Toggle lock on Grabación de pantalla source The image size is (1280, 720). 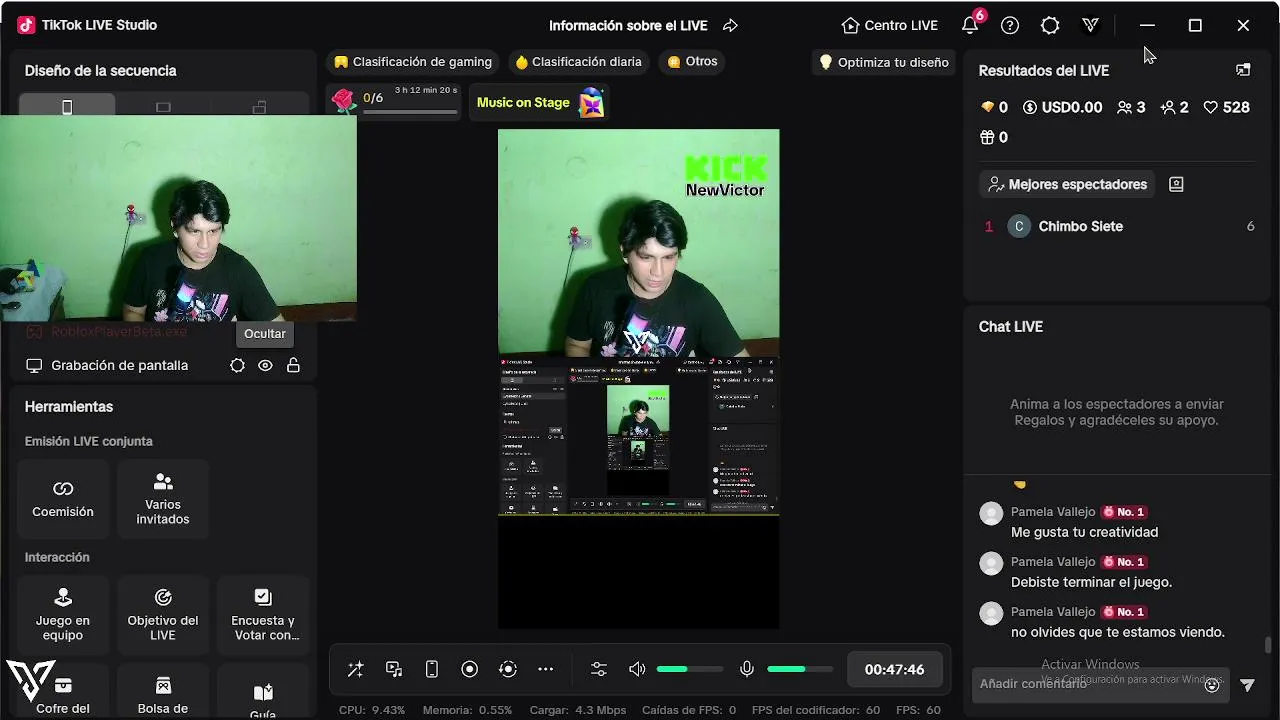click(293, 366)
